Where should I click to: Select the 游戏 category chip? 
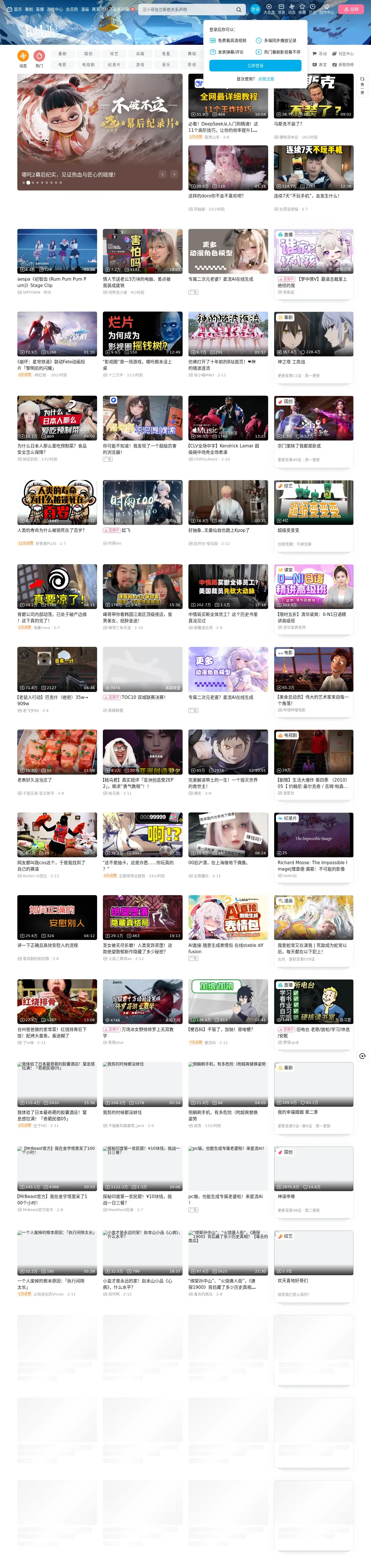click(x=140, y=64)
